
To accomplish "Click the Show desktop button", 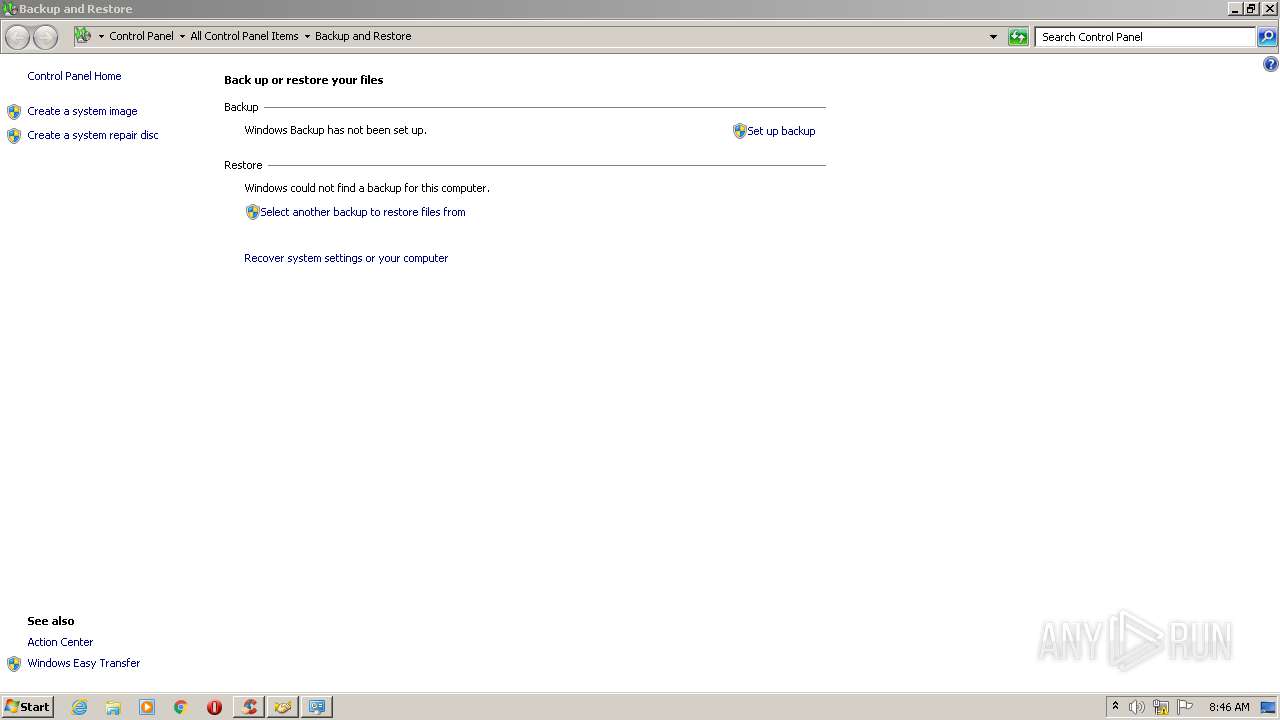I will pyautogui.click(x=1268, y=707).
